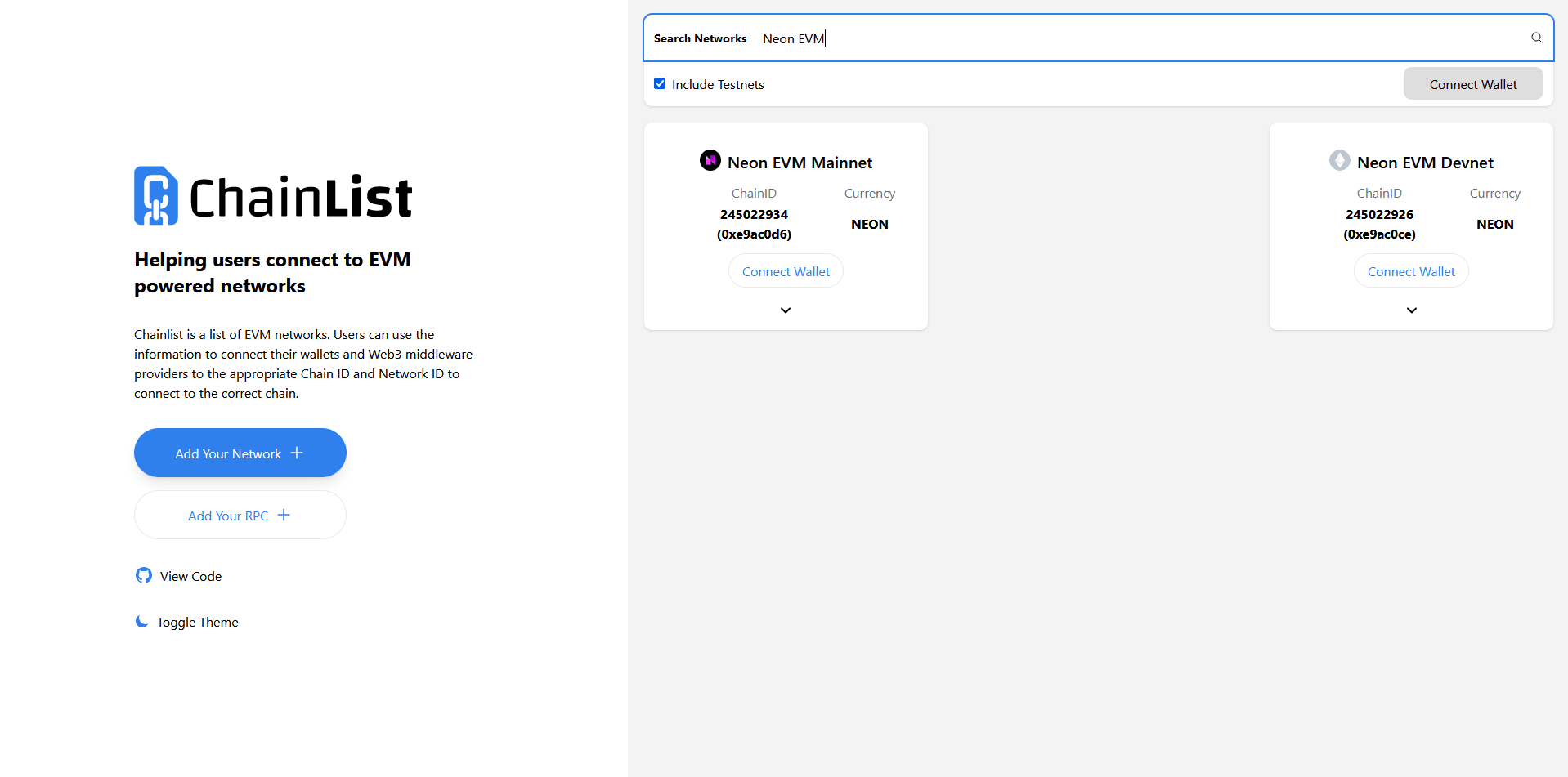
Task: Click the ChainList chain-link logo icon
Action: point(156,196)
